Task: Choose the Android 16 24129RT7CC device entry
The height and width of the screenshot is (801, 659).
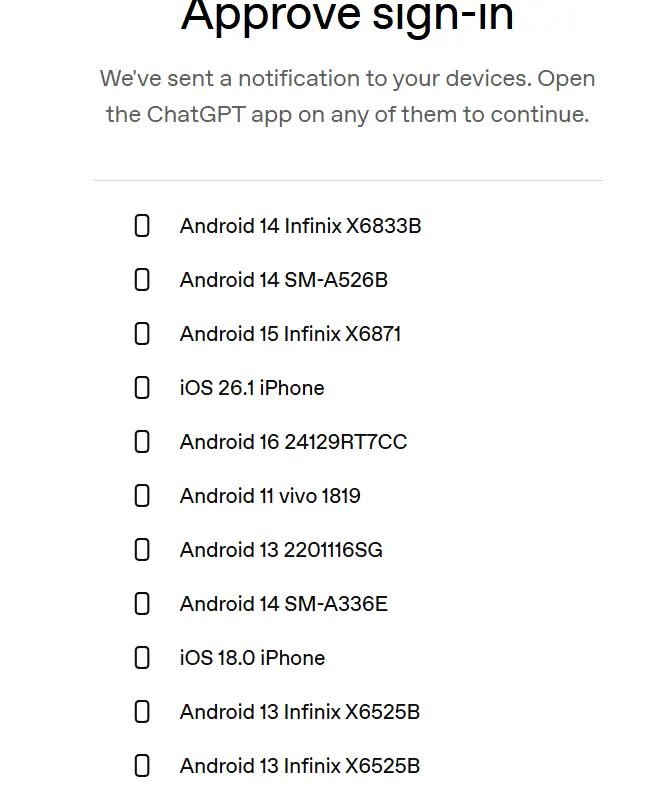Action: click(x=293, y=442)
